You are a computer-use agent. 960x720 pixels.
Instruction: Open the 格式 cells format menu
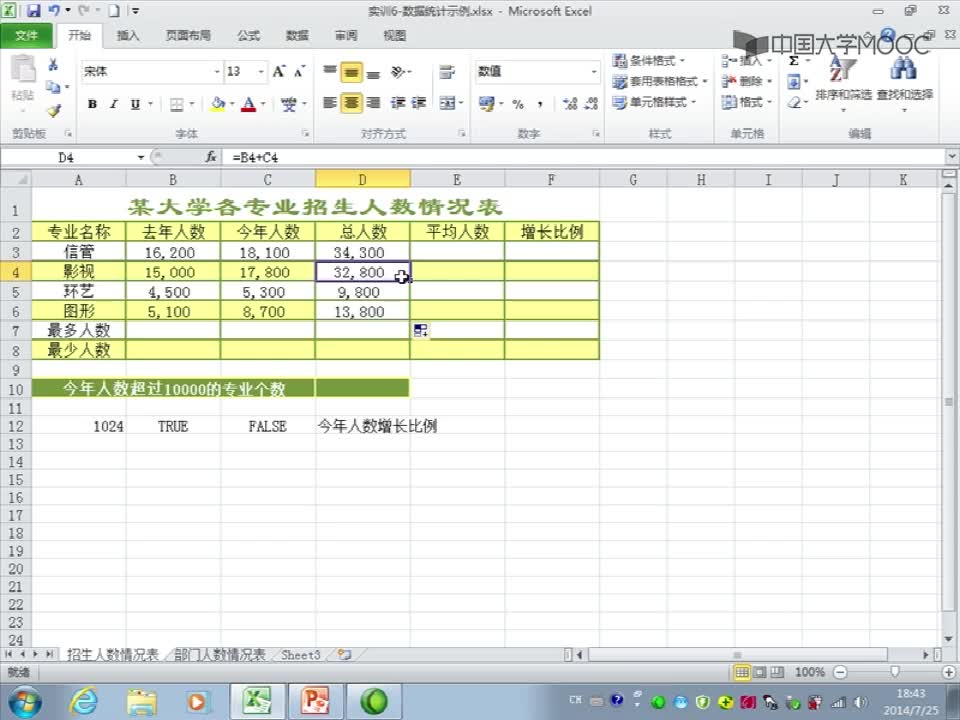(746, 102)
